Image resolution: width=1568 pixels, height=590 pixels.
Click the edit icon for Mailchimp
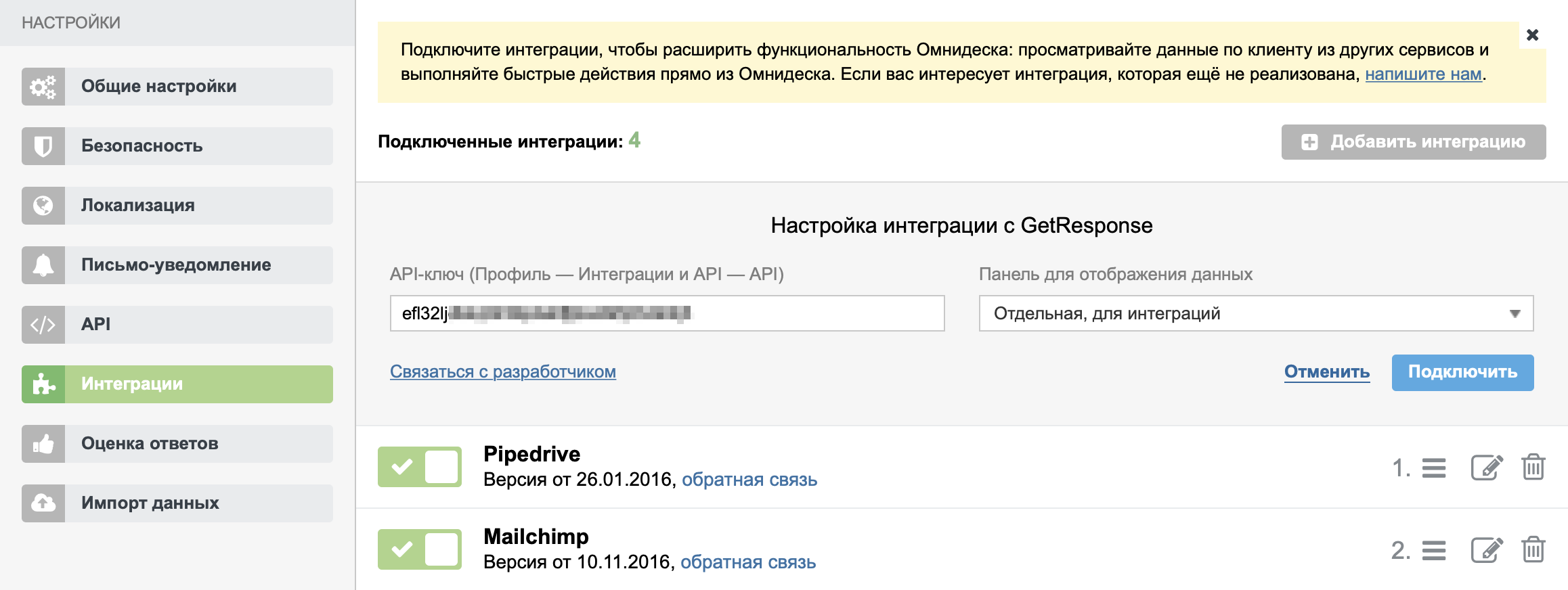point(1486,550)
